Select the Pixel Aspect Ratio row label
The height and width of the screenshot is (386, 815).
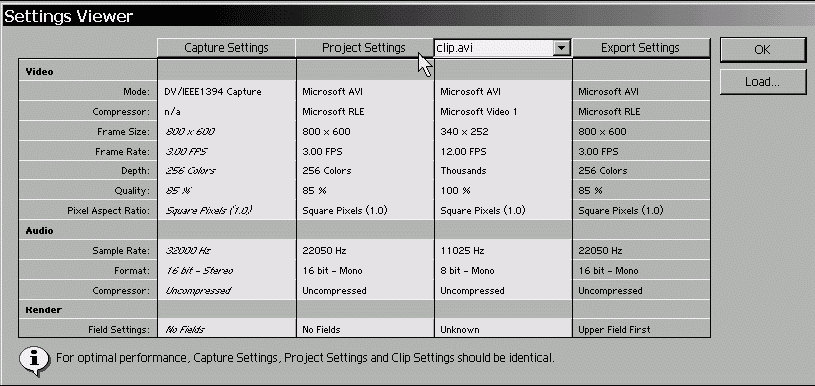pyautogui.click(x=108, y=211)
